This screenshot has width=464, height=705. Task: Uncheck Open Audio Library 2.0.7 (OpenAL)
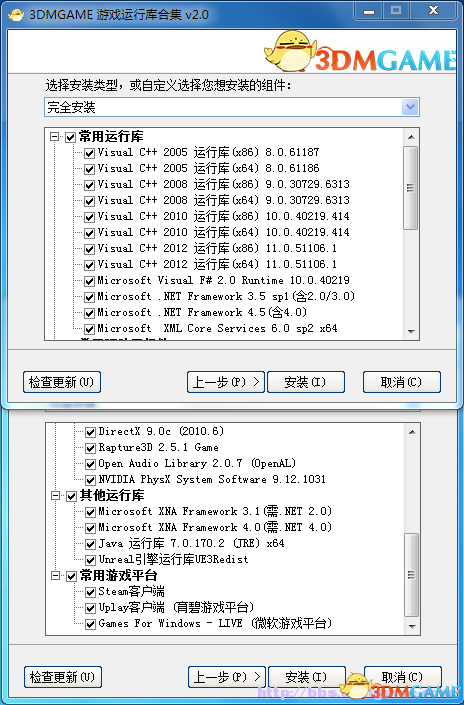coord(90,464)
